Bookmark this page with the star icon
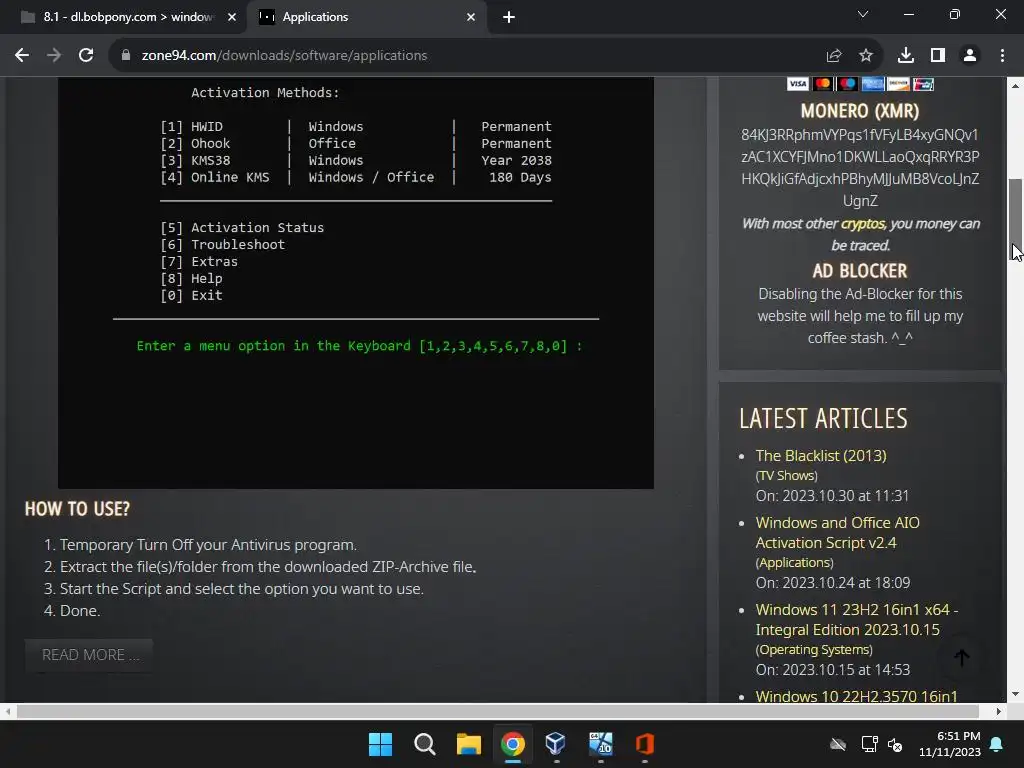 click(x=865, y=56)
